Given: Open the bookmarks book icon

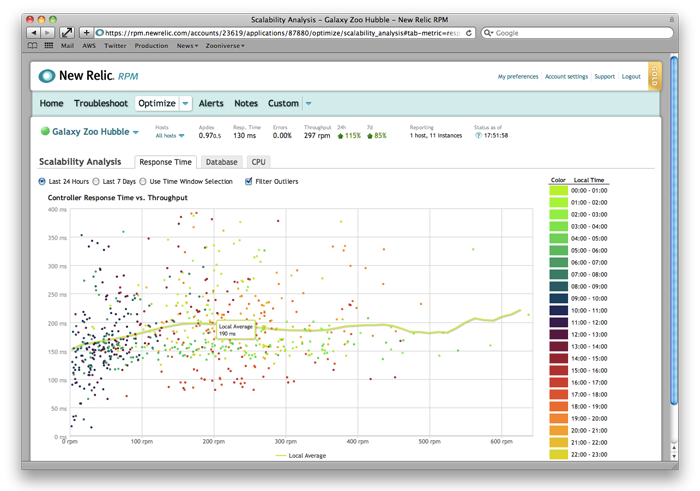Looking at the screenshot, I should click(32, 46).
